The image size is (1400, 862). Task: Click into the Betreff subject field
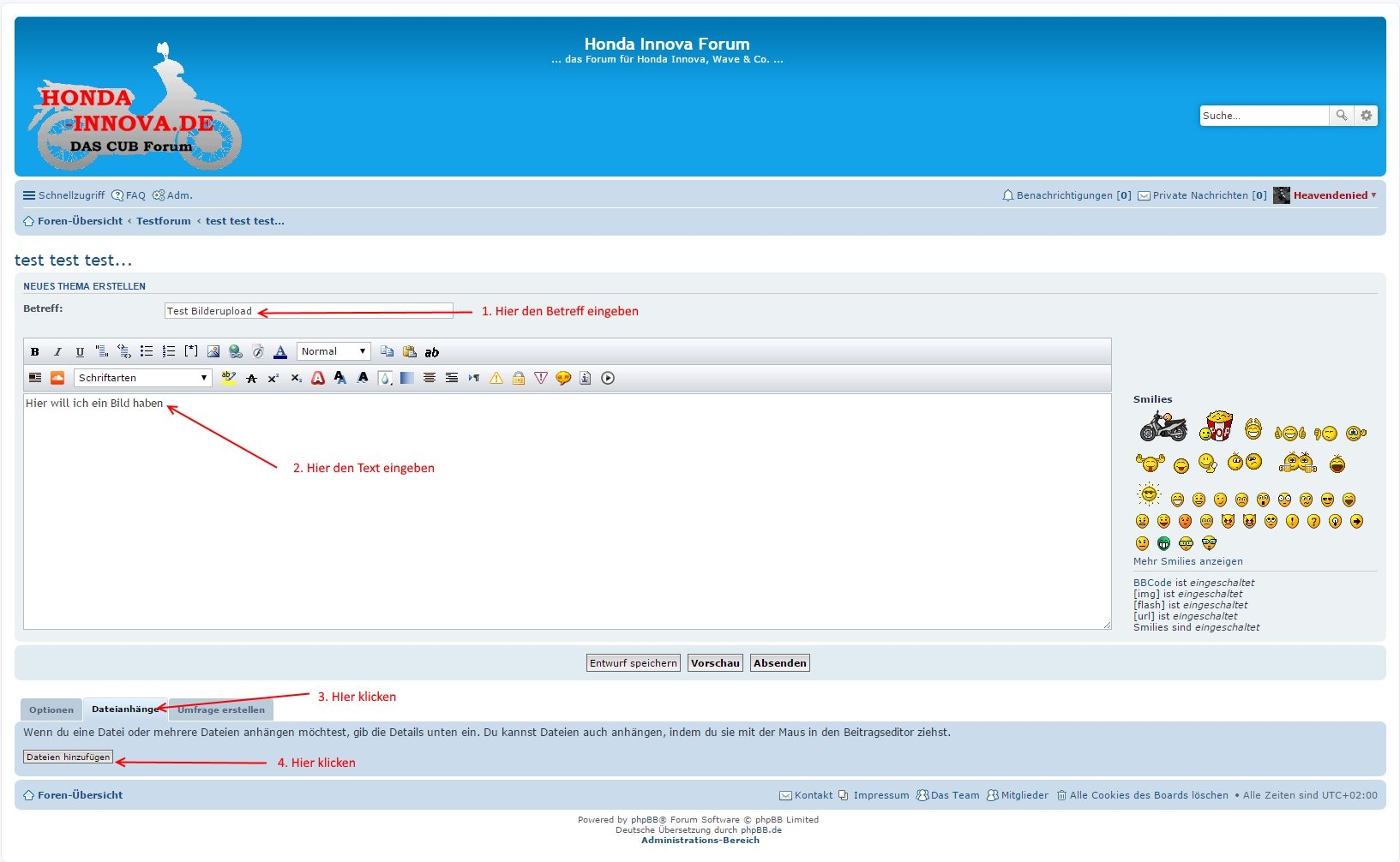pyautogui.click(x=309, y=311)
